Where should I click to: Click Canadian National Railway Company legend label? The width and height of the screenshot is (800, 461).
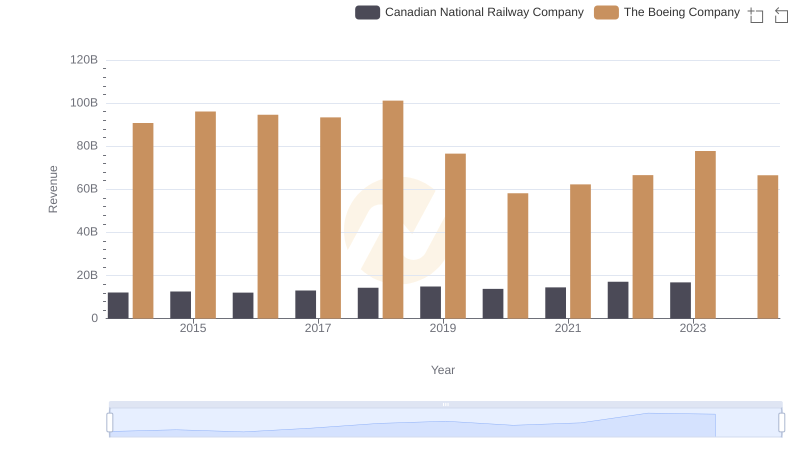pos(484,12)
